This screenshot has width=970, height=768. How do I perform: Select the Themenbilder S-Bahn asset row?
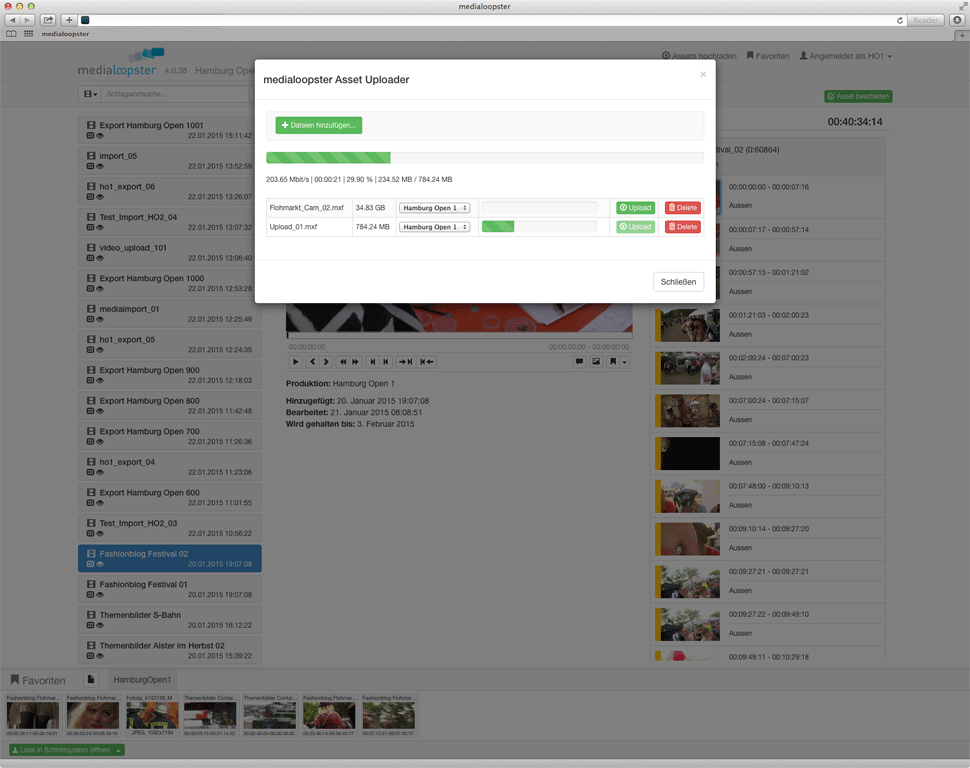coord(170,619)
